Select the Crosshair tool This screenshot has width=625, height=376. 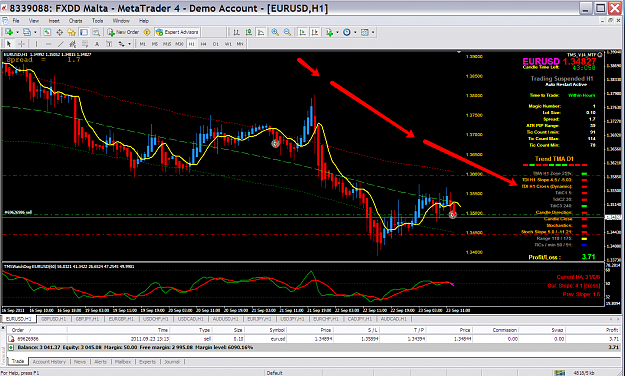[21, 44]
